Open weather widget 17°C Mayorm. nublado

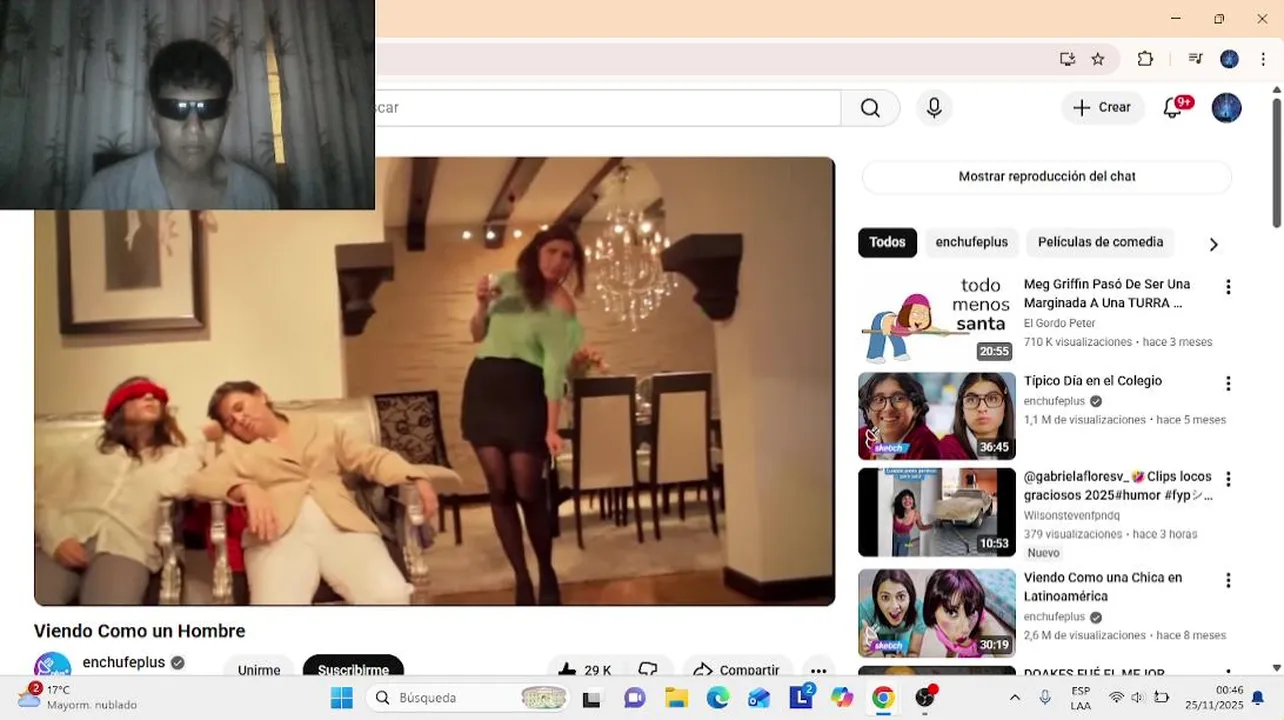(x=77, y=697)
